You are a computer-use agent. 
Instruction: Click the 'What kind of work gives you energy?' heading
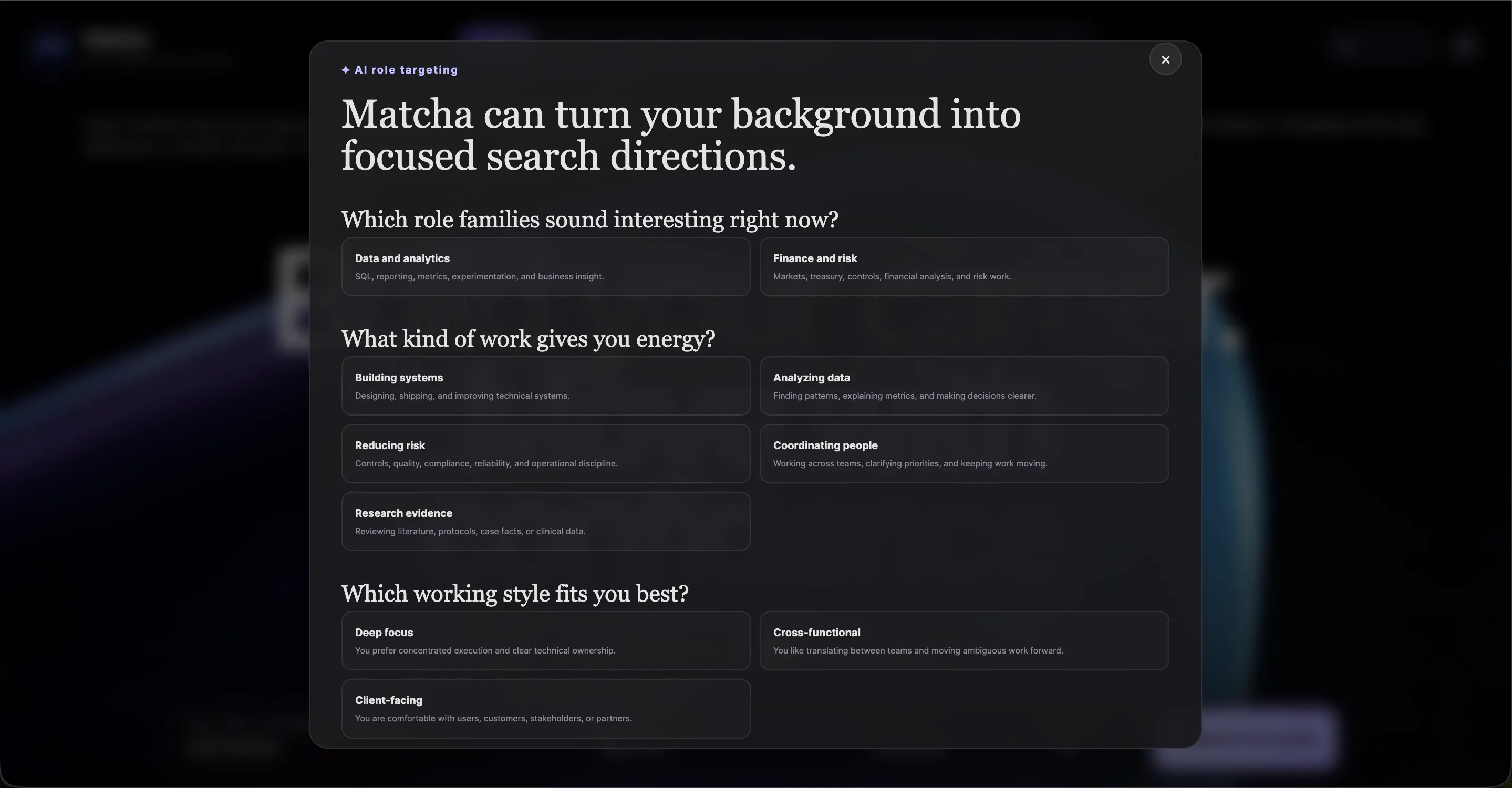point(529,338)
